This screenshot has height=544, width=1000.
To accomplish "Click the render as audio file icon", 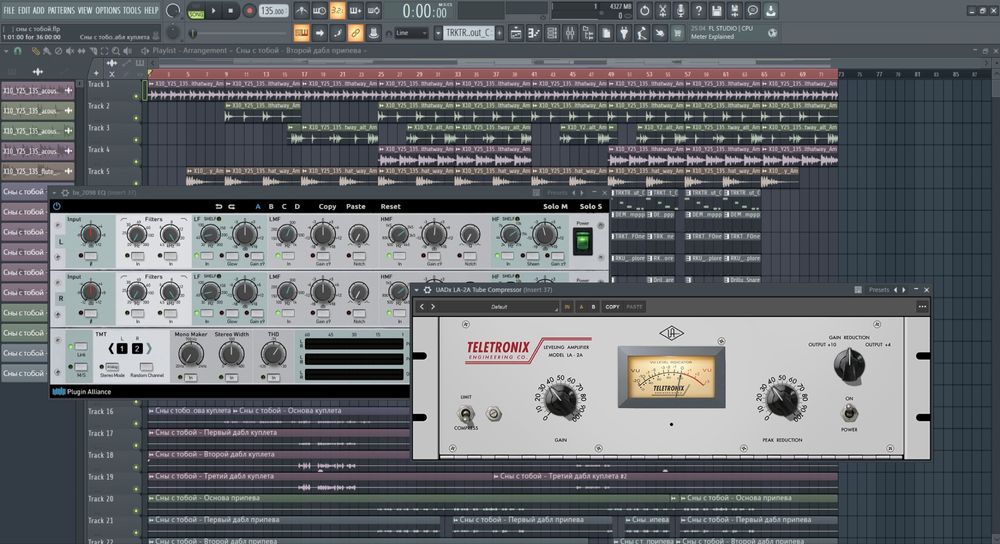I will [735, 10].
